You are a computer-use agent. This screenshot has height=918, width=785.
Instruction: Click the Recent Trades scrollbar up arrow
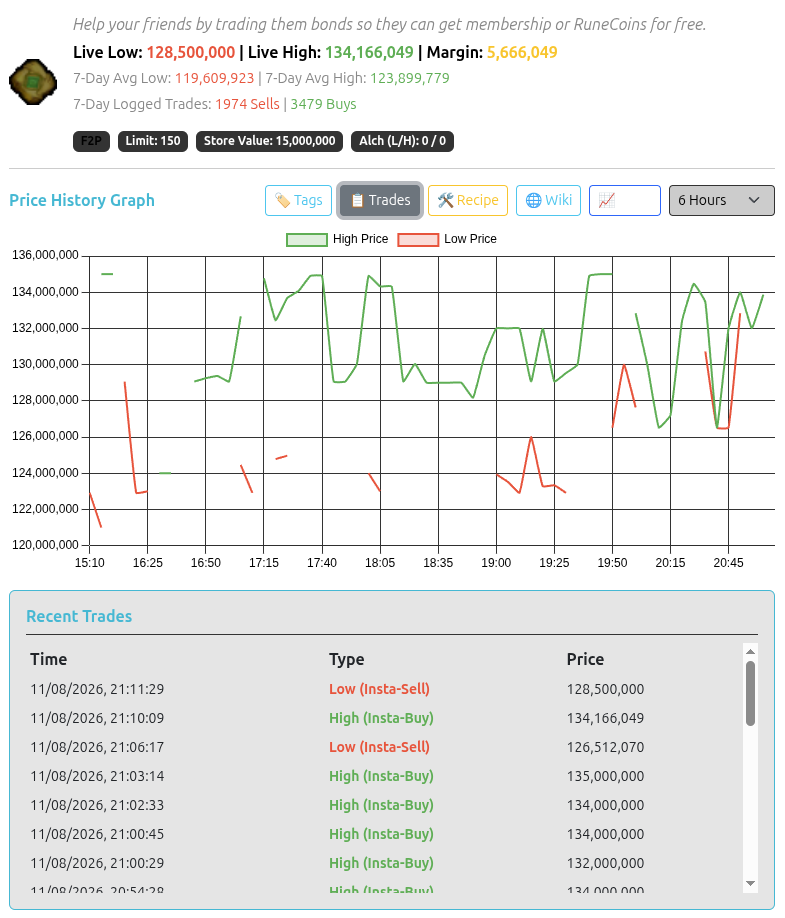click(x=750, y=652)
